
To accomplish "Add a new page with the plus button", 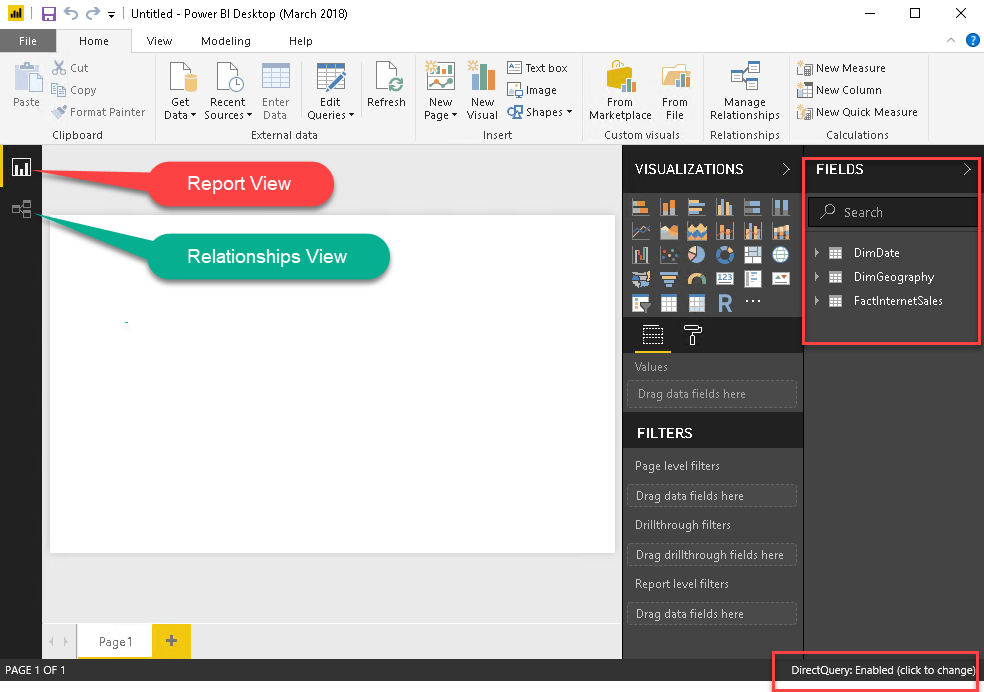I will click(170, 641).
